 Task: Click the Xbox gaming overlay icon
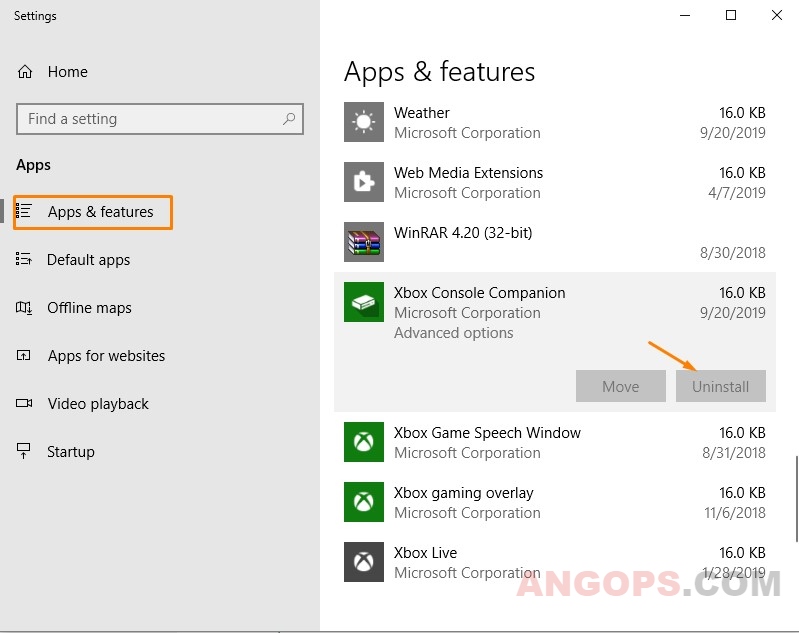[x=364, y=502]
